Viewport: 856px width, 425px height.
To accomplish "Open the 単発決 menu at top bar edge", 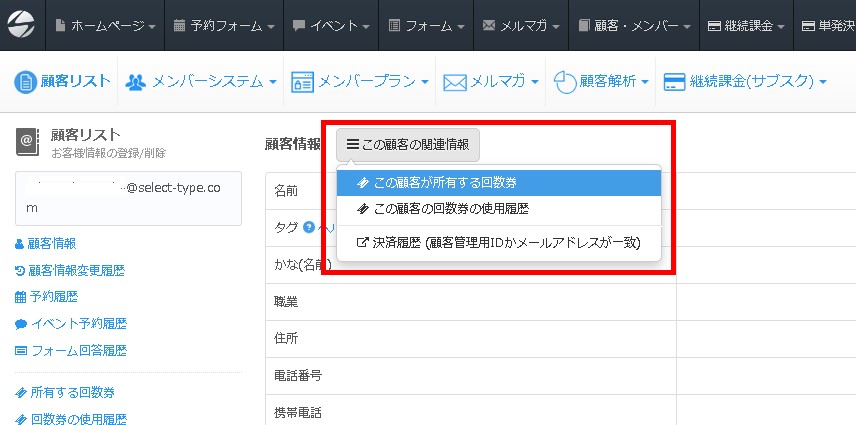I will 825,26.
